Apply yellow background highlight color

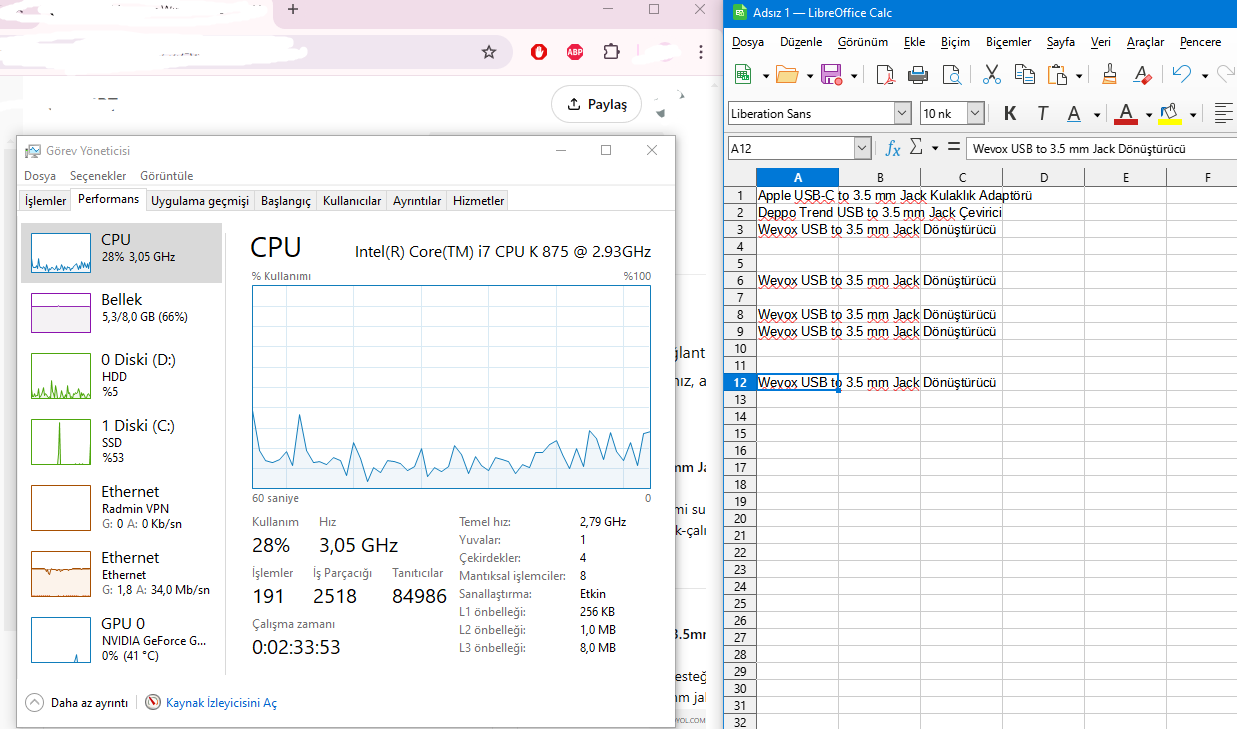[x=1170, y=113]
